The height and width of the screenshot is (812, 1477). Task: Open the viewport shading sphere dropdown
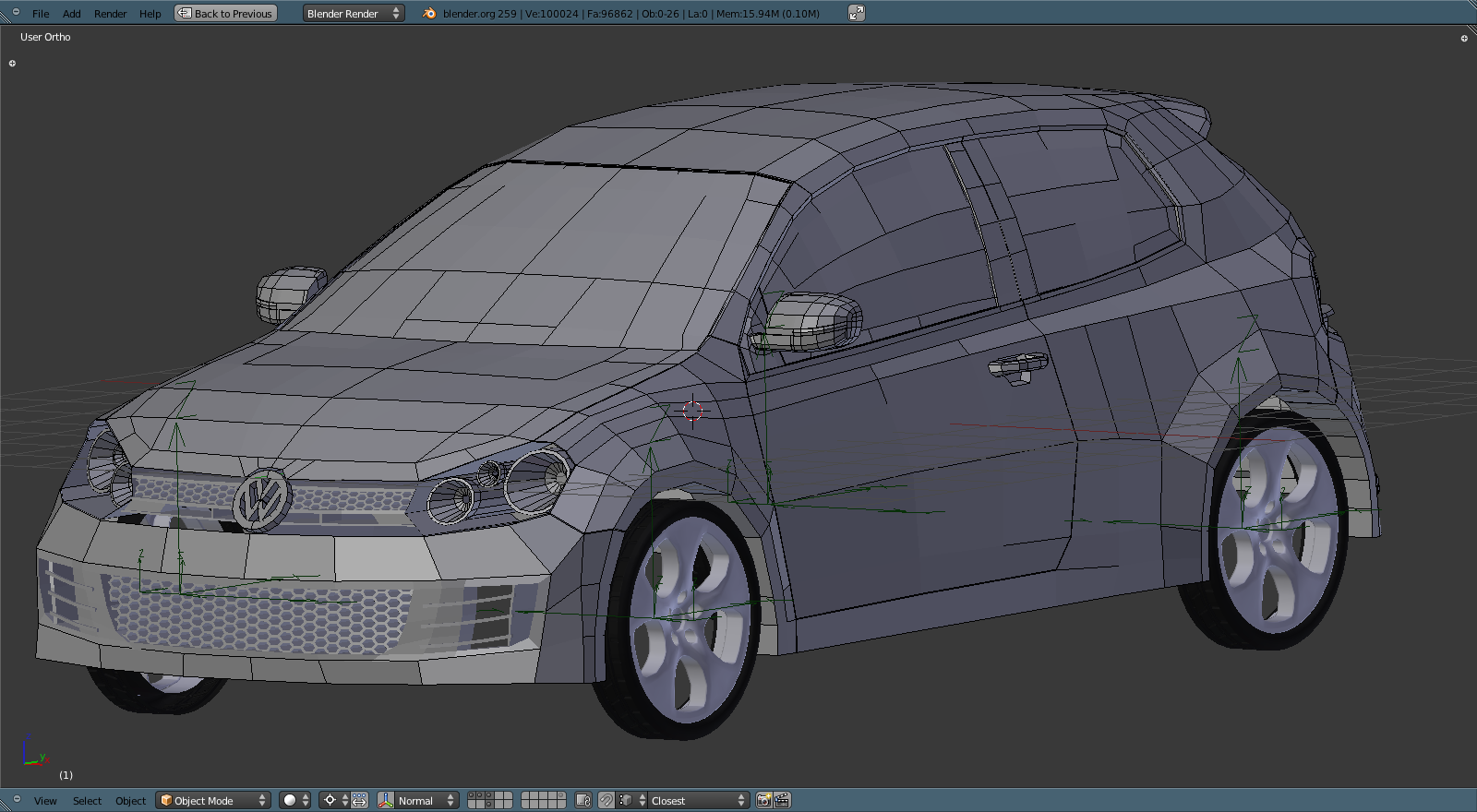[x=295, y=800]
